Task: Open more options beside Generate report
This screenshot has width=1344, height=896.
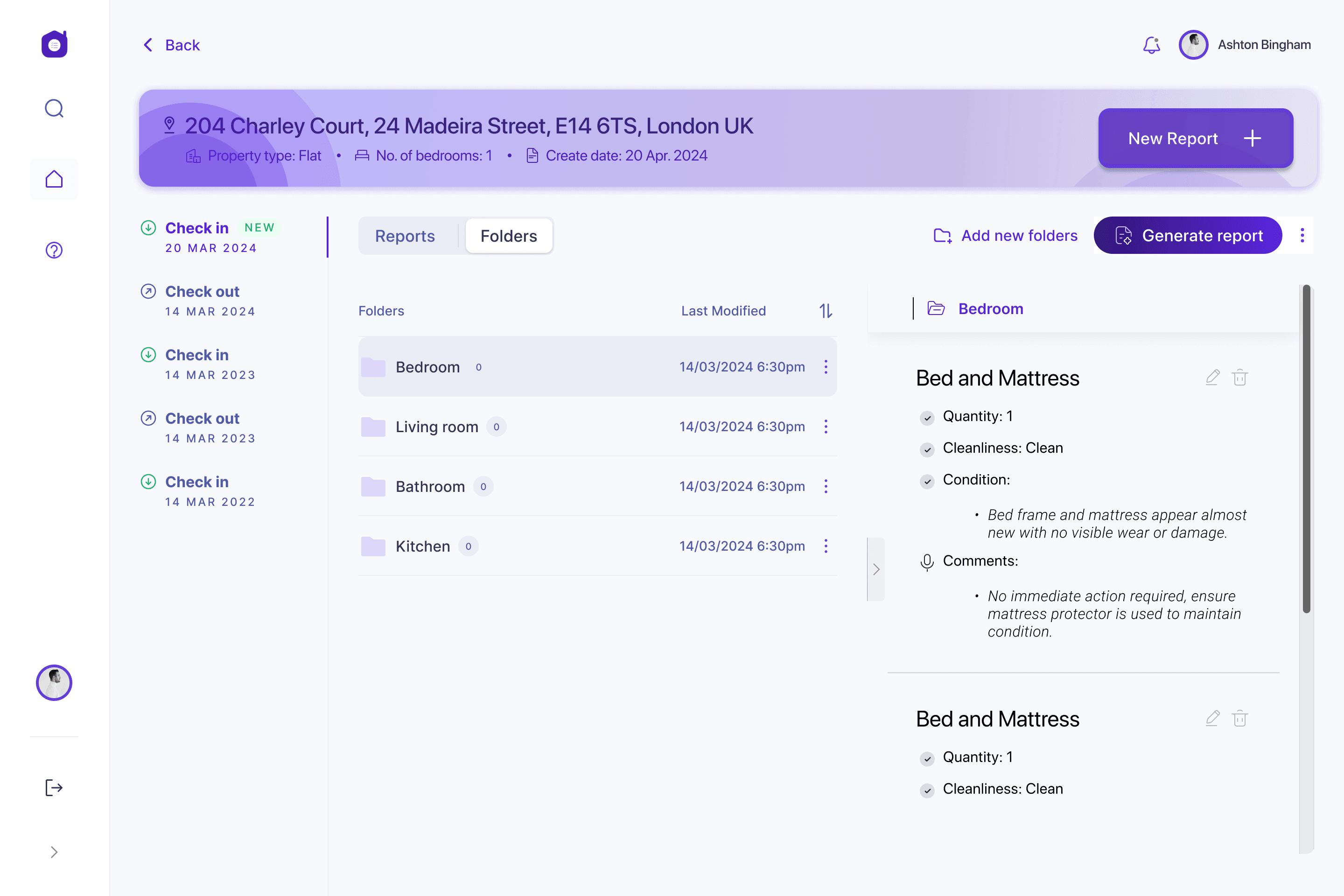Action: coord(1302,235)
